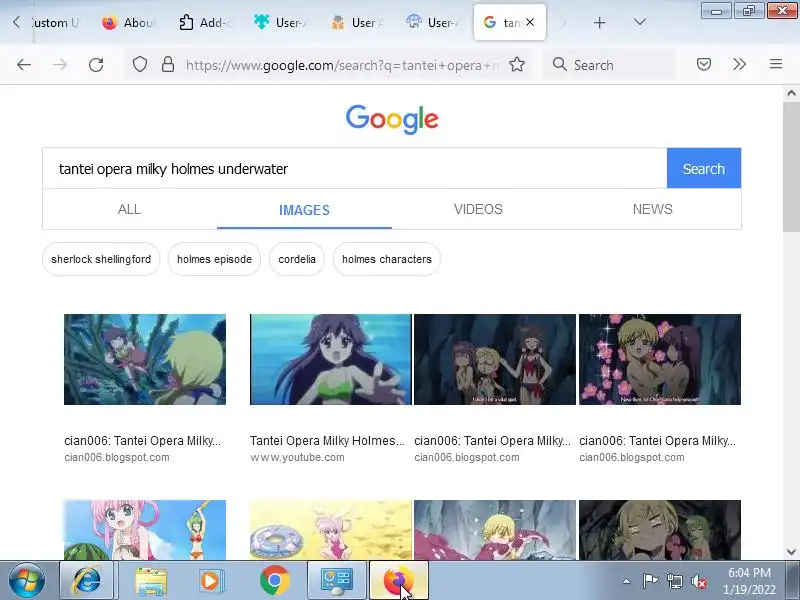The width and height of the screenshot is (800, 600).
Task: Open the Firefox application menu
Action: click(776, 64)
